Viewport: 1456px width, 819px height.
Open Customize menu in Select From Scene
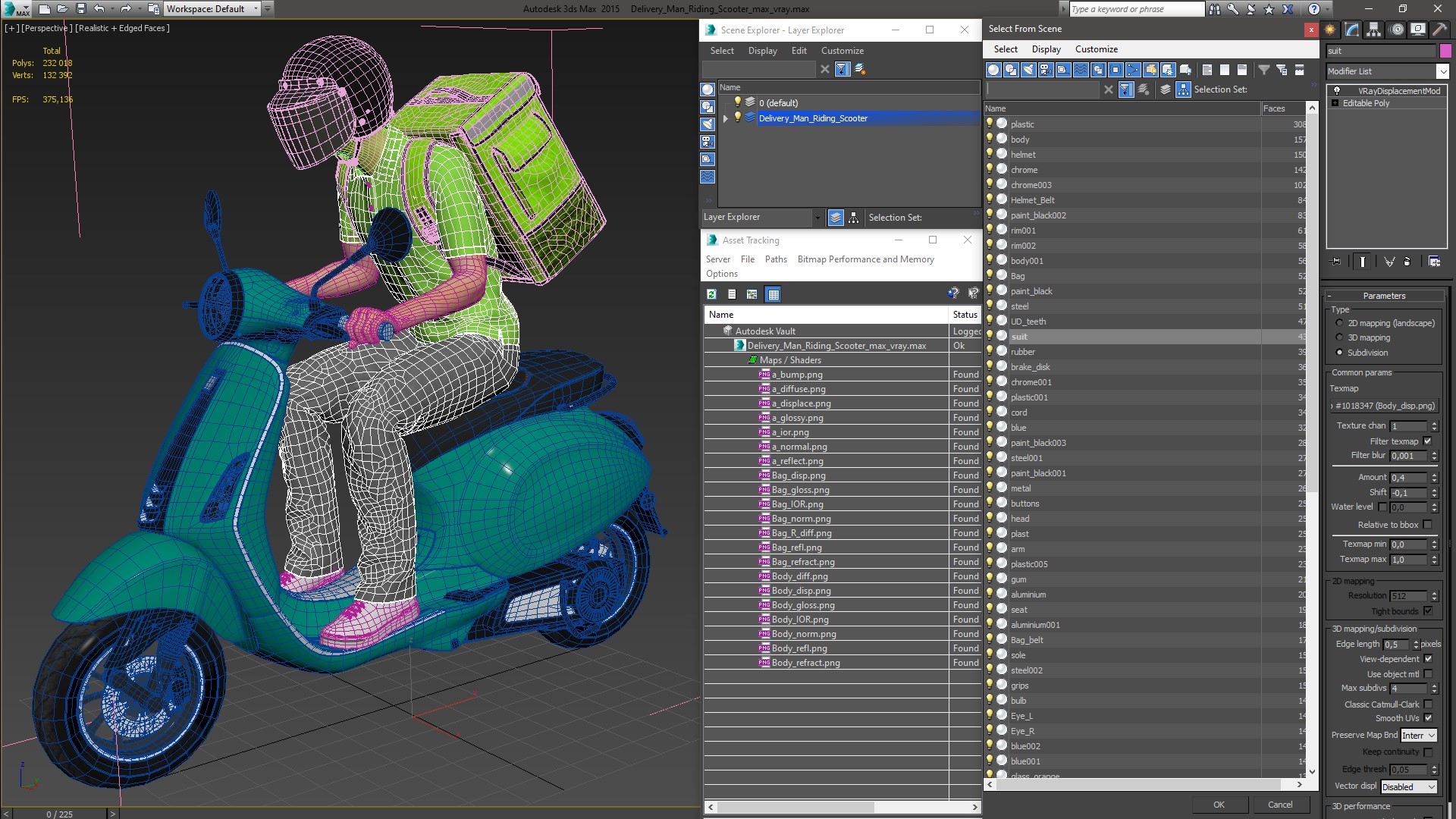[1096, 49]
